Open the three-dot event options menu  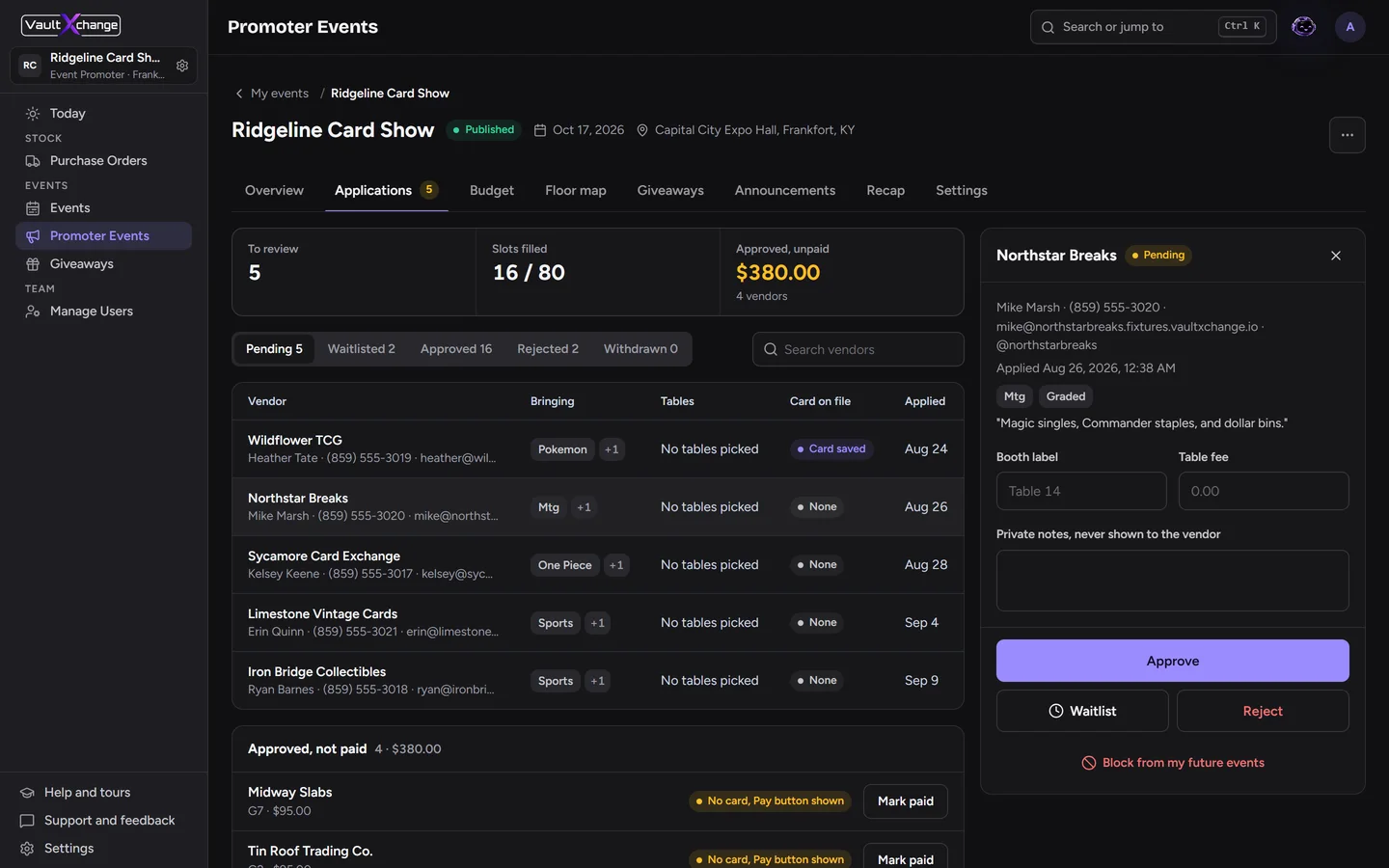pos(1347,135)
